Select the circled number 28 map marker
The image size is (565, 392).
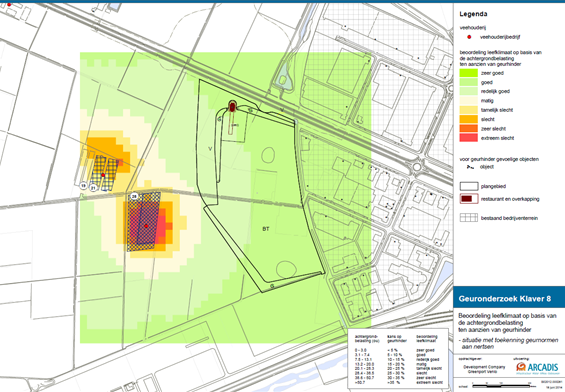[x=134, y=196]
